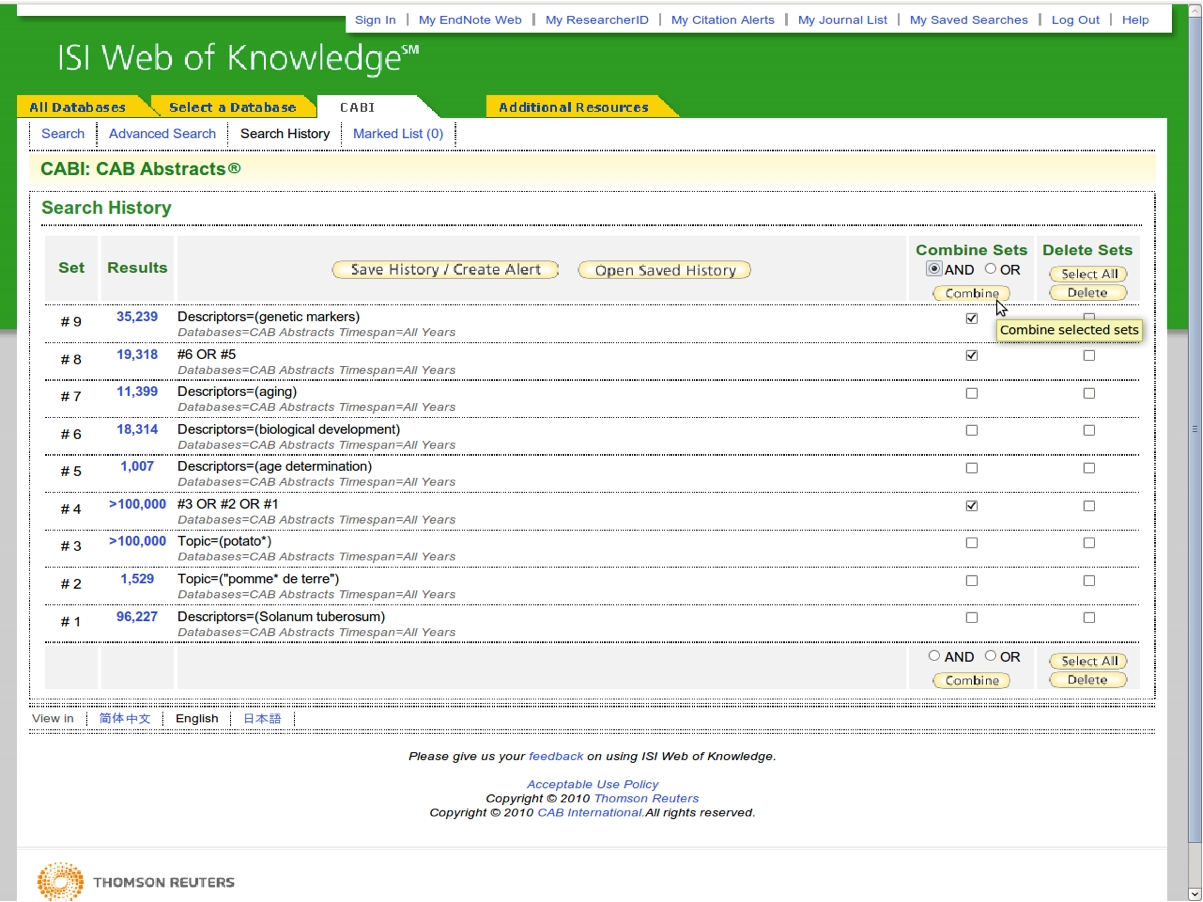1203x902 pixels.
Task: Check delete checkbox for set #6
Action: pyautogui.click(x=1089, y=431)
